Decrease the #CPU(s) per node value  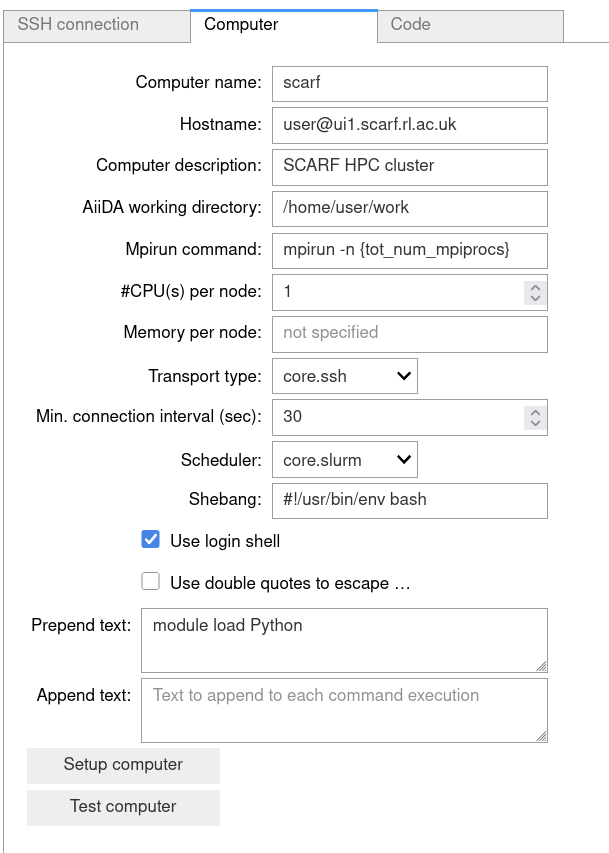pyautogui.click(x=536, y=298)
